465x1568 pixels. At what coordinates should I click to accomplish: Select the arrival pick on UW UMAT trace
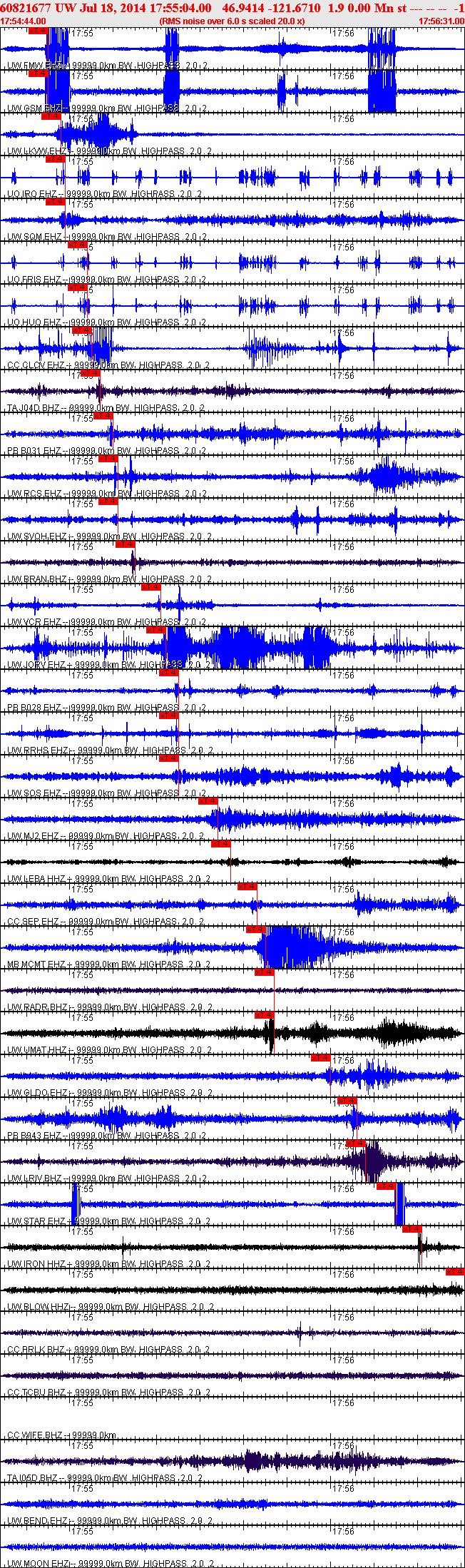(x=265, y=1015)
